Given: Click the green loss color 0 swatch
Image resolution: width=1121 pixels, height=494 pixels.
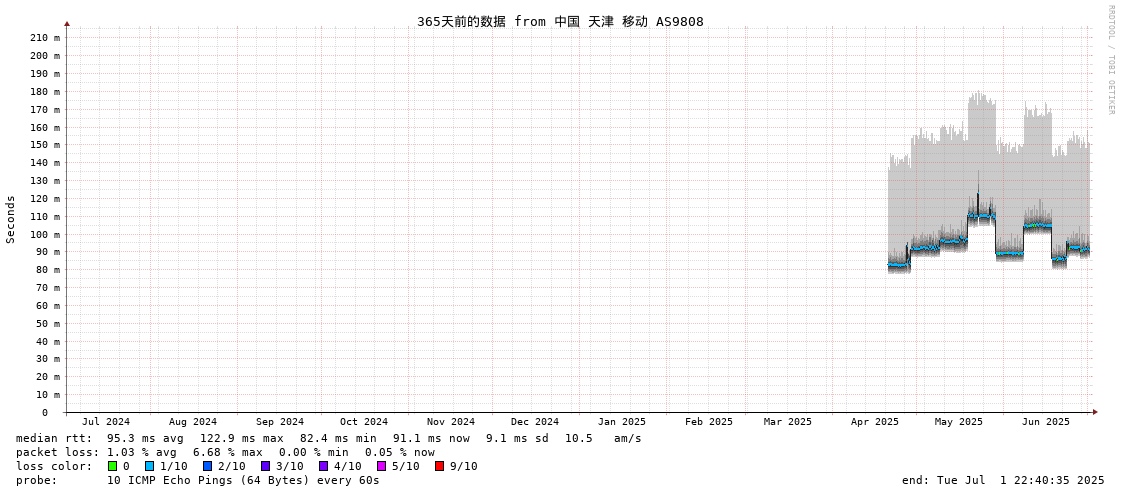Looking at the screenshot, I should 112,466.
